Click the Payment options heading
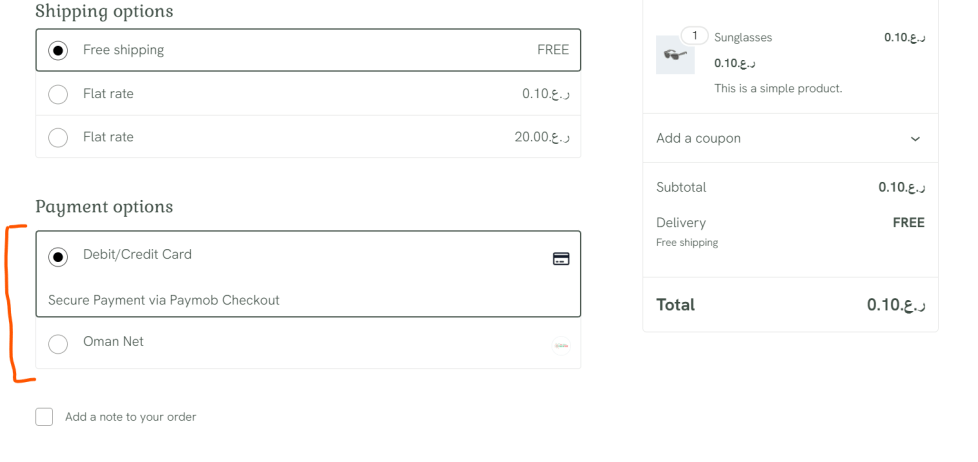Viewport: 978px width, 462px height. [104, 207]
